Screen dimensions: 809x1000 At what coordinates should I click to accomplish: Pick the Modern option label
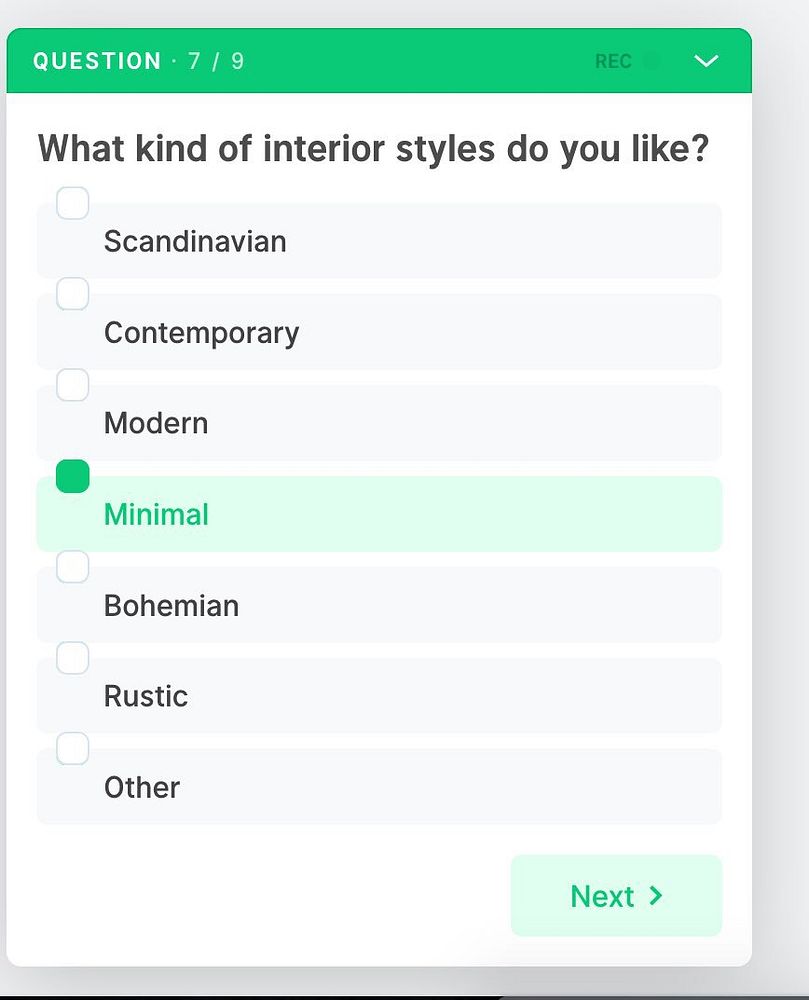(x=156, y=423)
